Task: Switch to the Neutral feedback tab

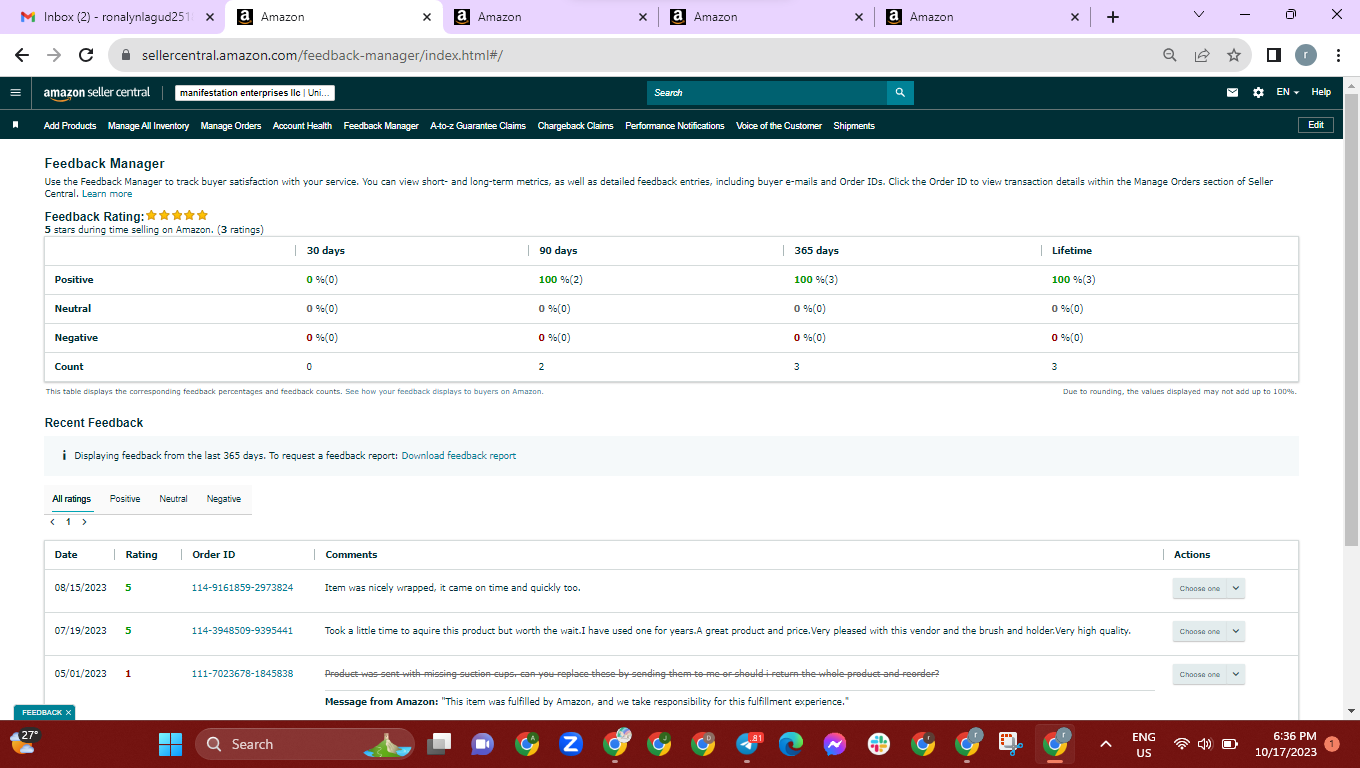Action: [173, 499]
